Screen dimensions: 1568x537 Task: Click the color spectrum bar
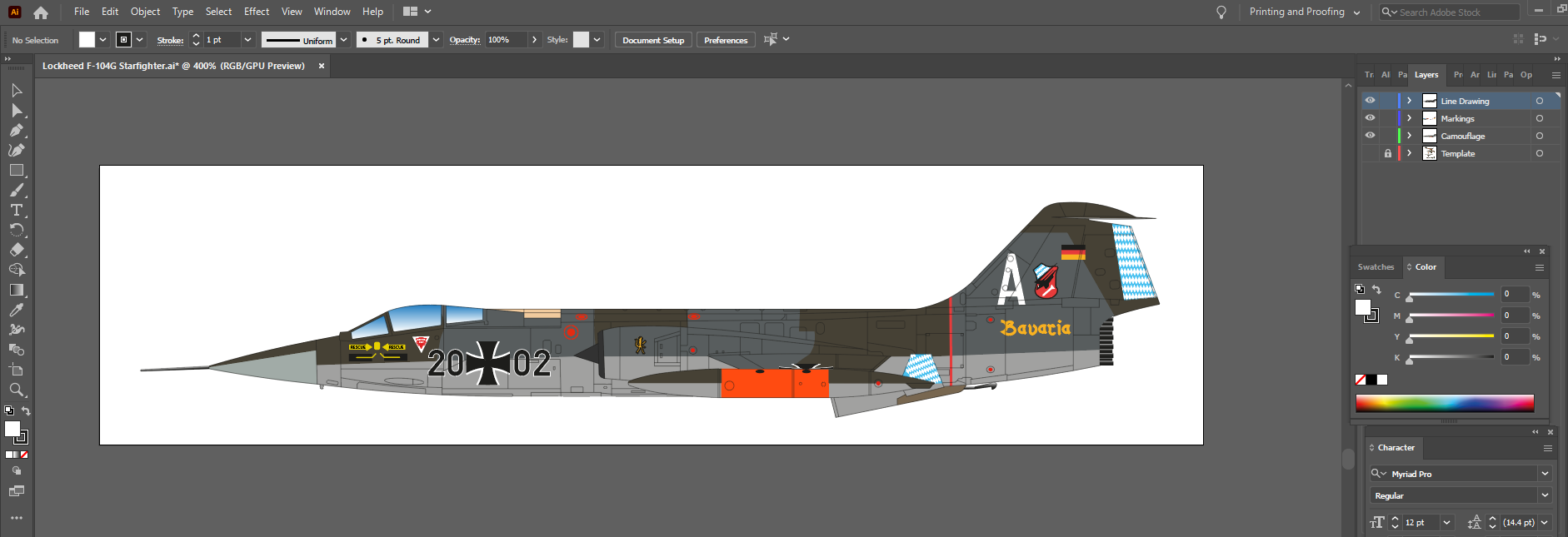click(x=1444, y=403)
